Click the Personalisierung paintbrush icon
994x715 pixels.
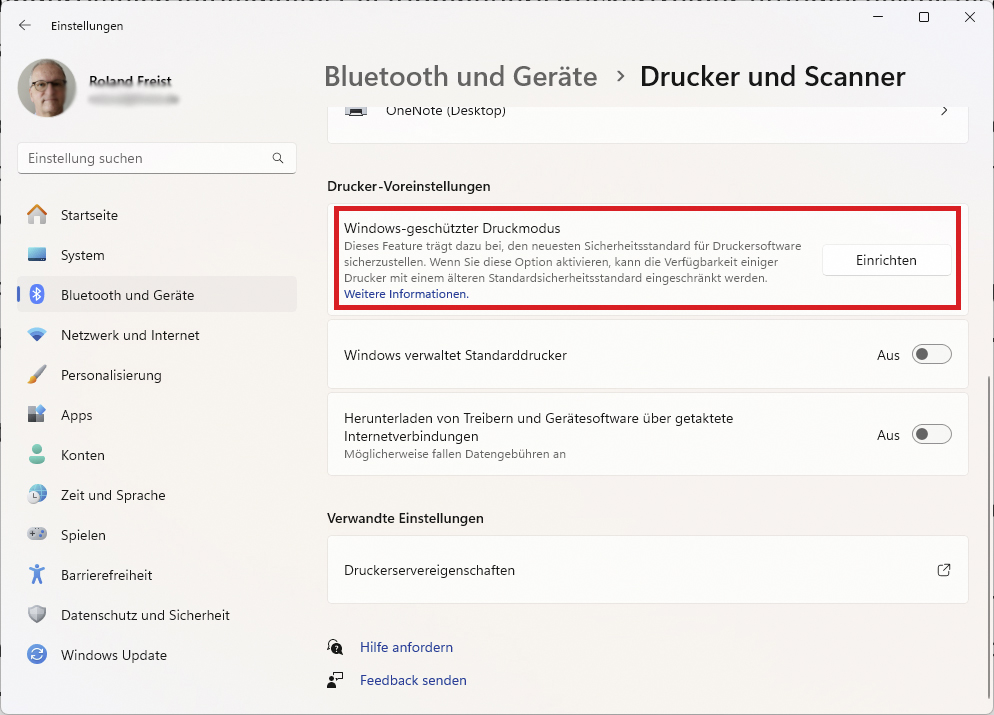click(x=37, y=375)
